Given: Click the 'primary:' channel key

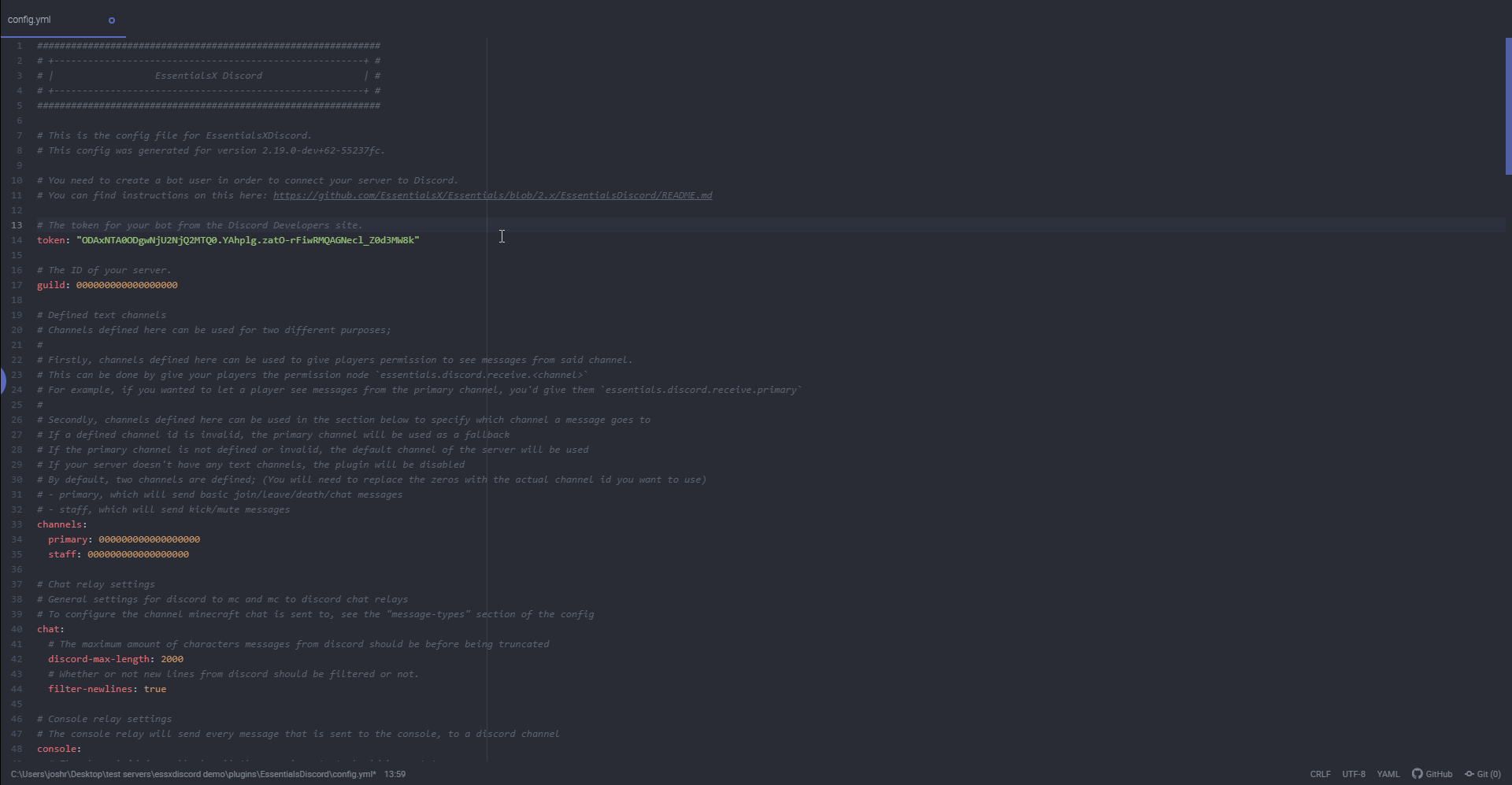Looking at the screenshot, I should coord(70,539).
